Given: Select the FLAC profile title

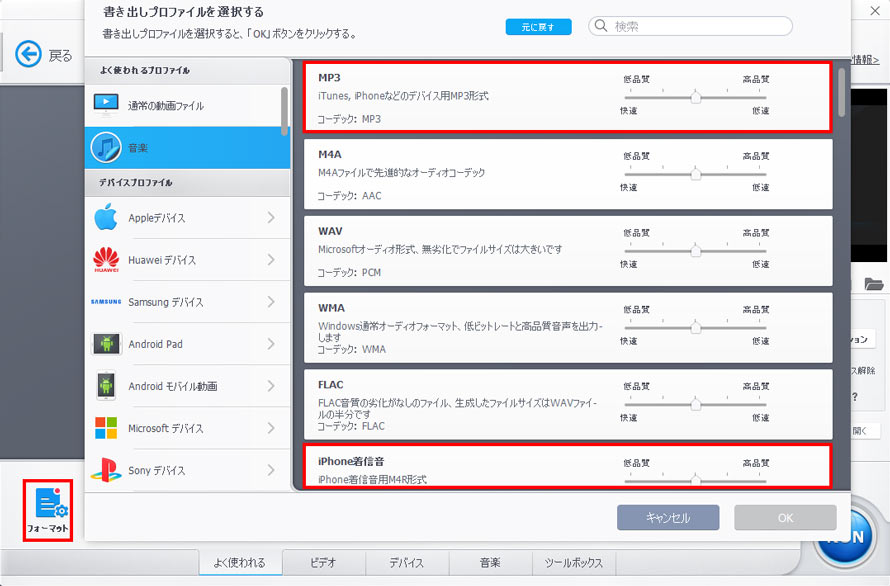Looking at the screenshot, I should pos(331,384).
